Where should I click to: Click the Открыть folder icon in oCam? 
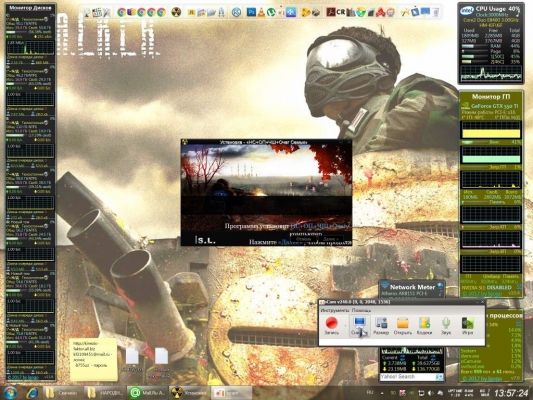coord(403,325)
